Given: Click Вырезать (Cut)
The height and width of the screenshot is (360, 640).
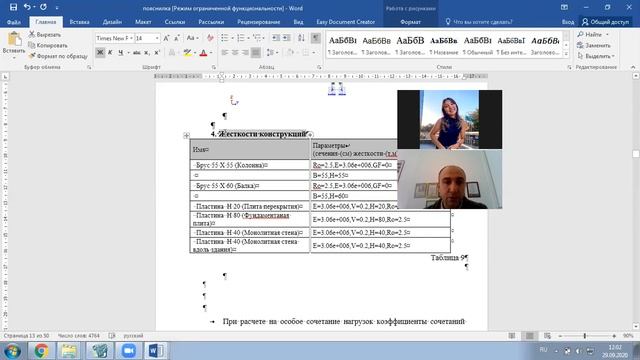Looking at the screenshot, I should pyautogui.click(x=44, y=35).
